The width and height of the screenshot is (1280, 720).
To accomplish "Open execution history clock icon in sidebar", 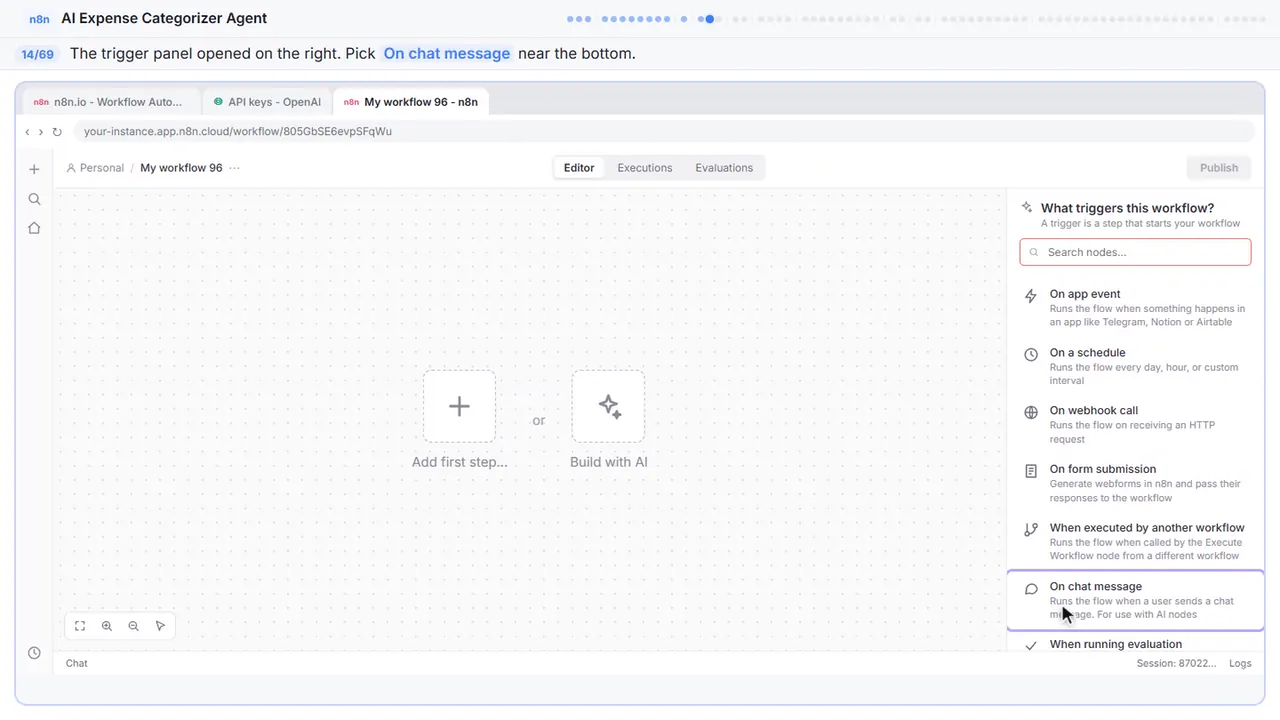I will point(34,653).
